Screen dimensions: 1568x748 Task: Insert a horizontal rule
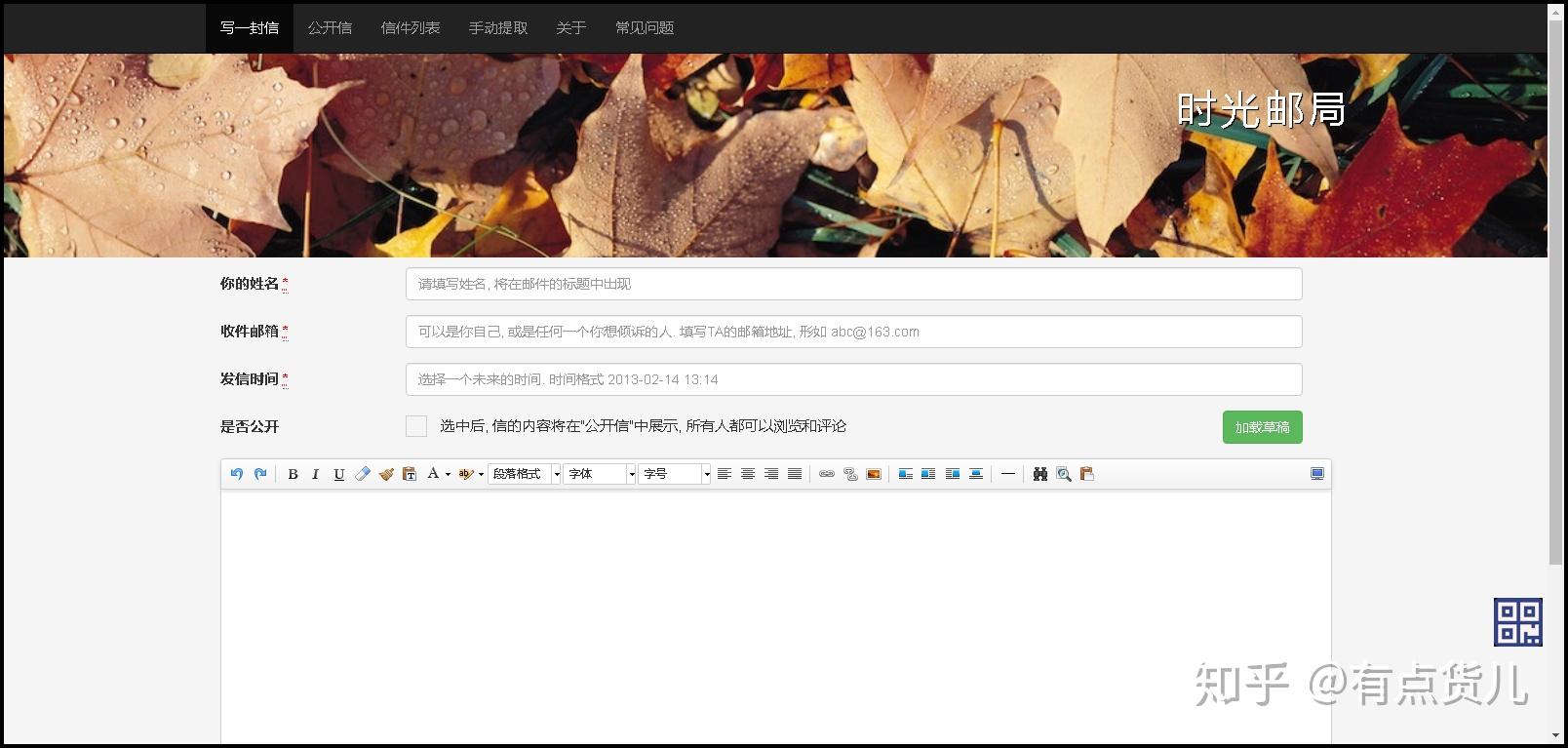click(1008, 474)
